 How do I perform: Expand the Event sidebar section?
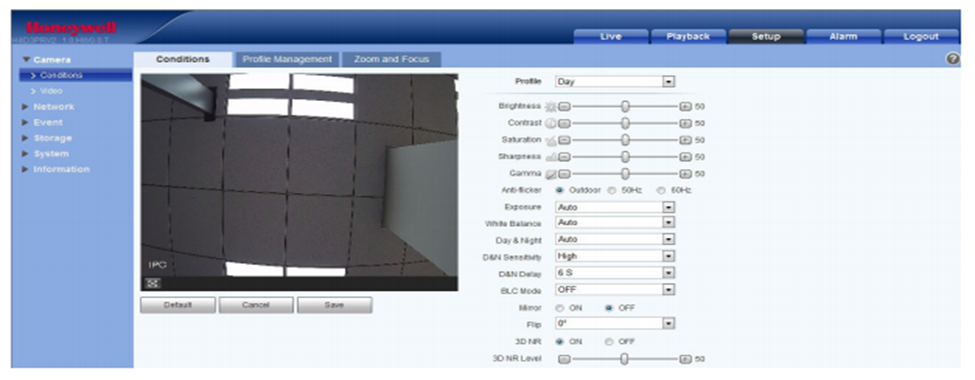click(42, 123)
